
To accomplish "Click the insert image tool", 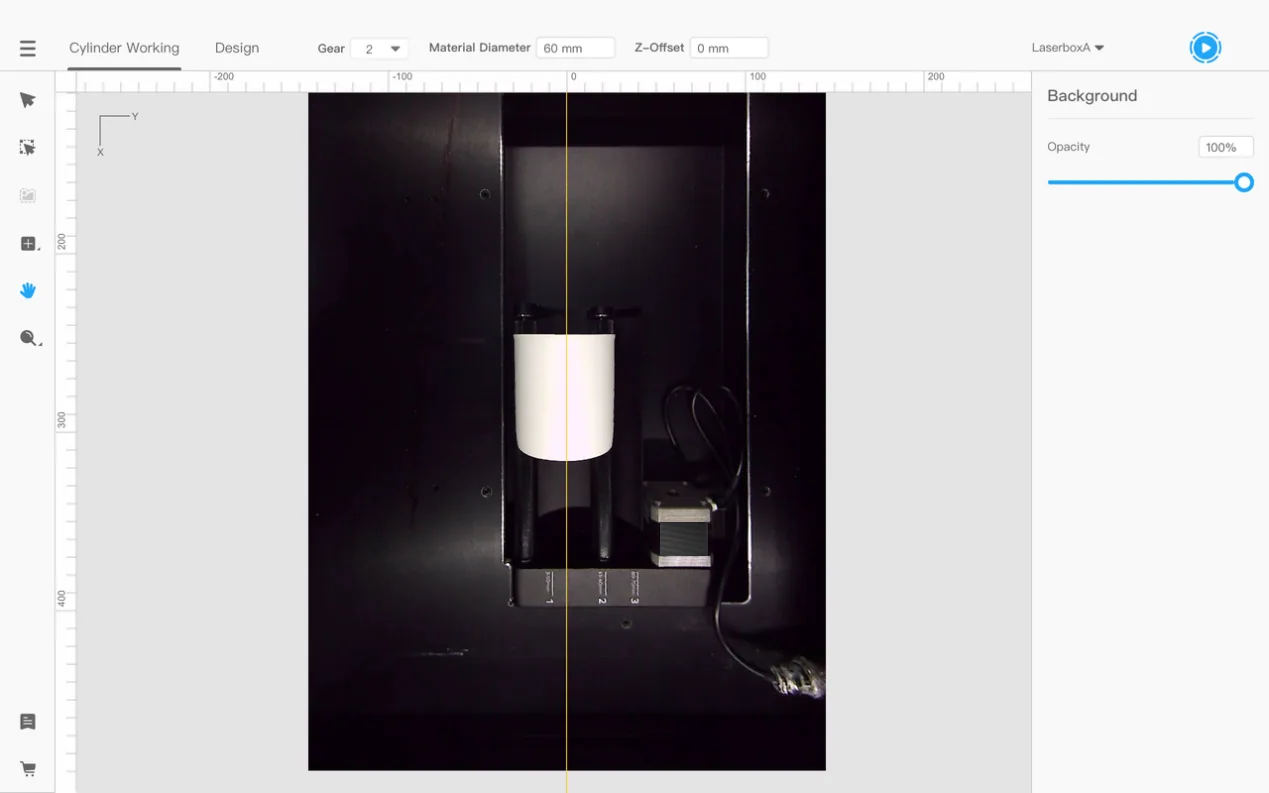I will (x=28, y=195).
